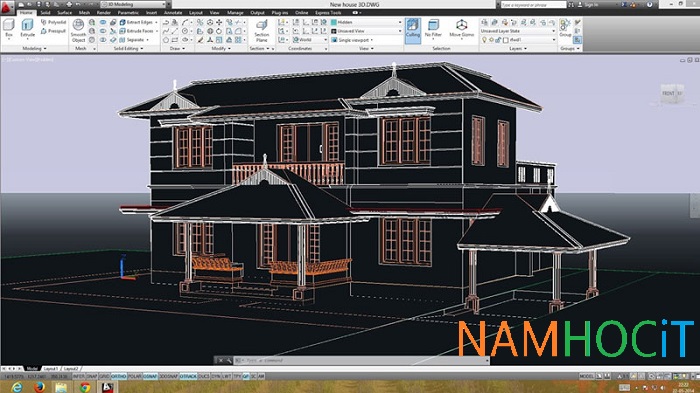Go to the Mesh ribbon tab
This screenshot has height=393, width=700.
click(x=84, y=13)
